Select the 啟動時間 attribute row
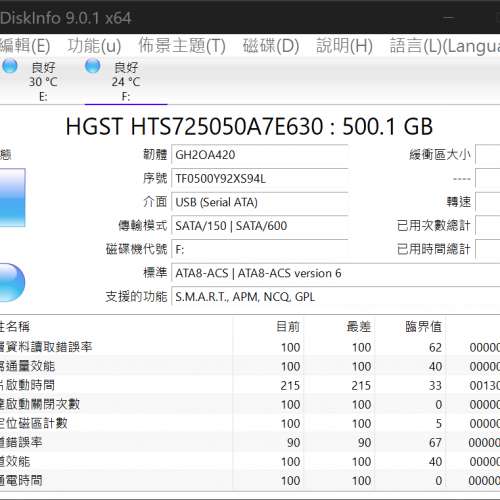Screen dimensions: 500x500 (x=250, y=385)
